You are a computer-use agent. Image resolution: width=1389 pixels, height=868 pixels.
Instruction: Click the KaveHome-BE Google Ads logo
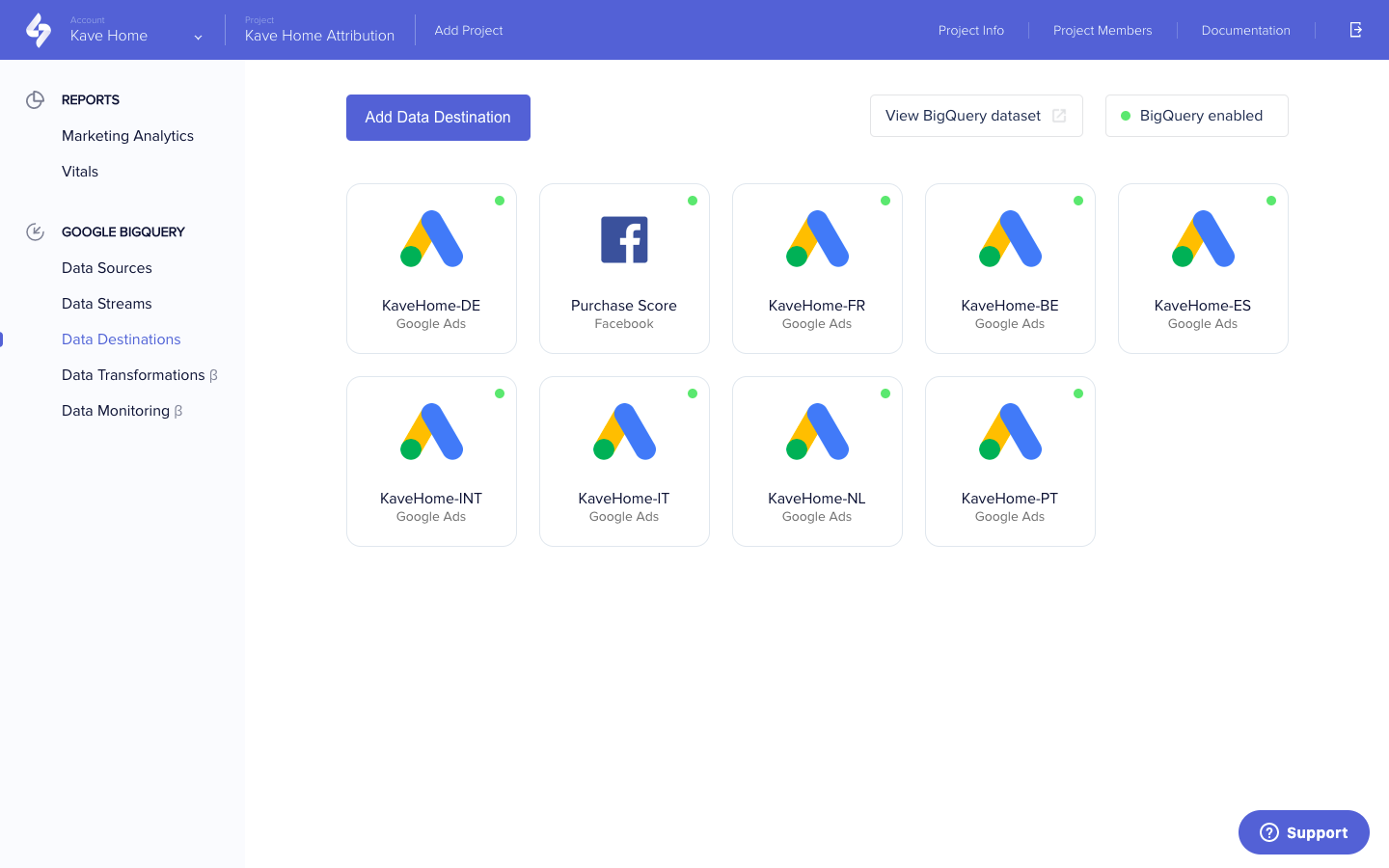point(1010,238)
